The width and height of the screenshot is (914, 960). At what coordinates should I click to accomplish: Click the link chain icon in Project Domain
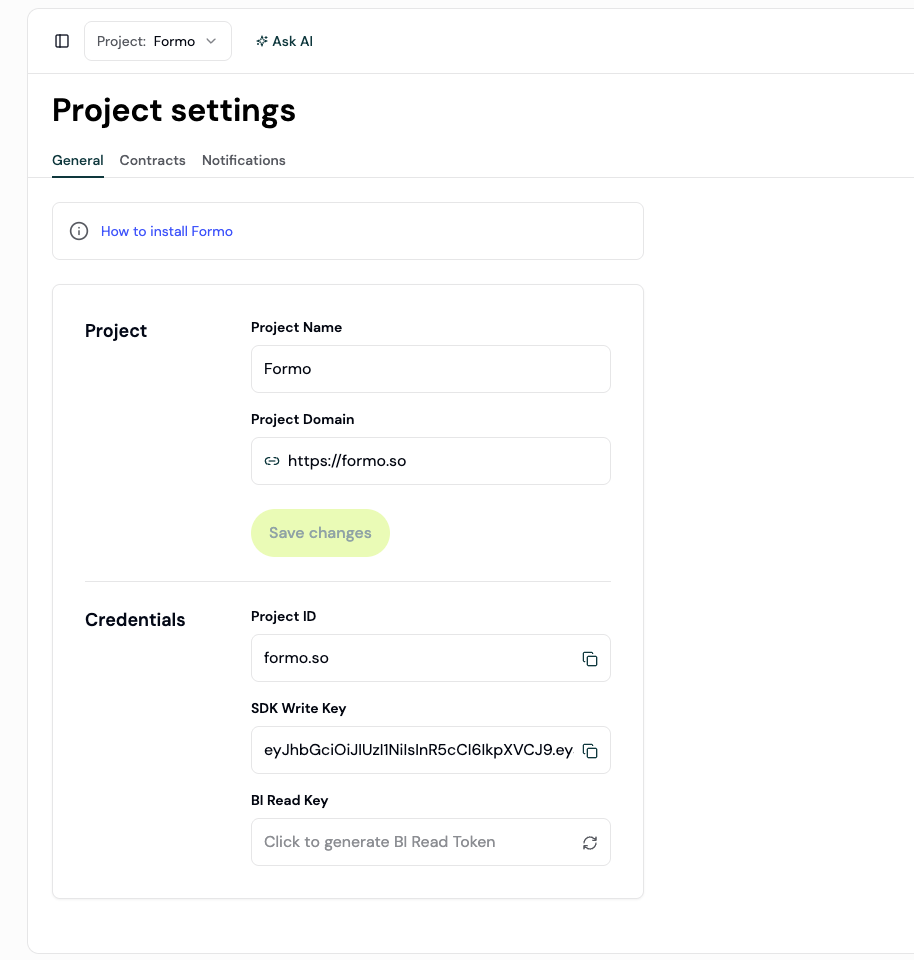point(271,461)
